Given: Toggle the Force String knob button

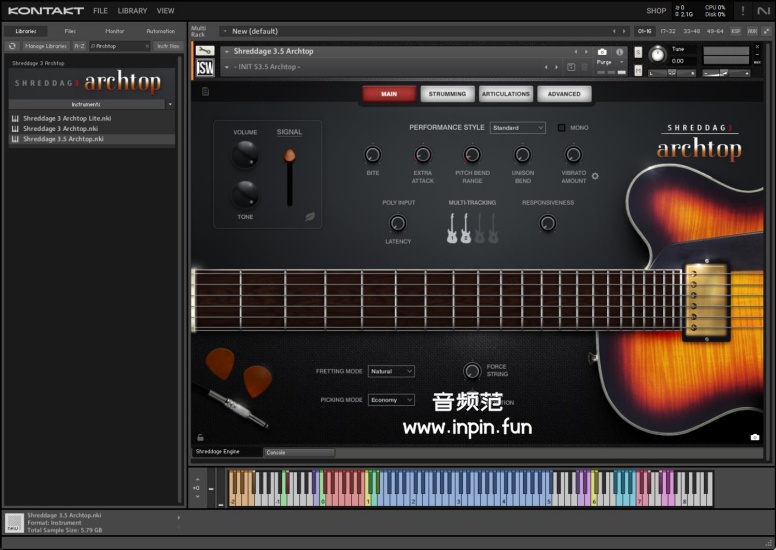Looking at the screenshot, I should click(471, 370).
